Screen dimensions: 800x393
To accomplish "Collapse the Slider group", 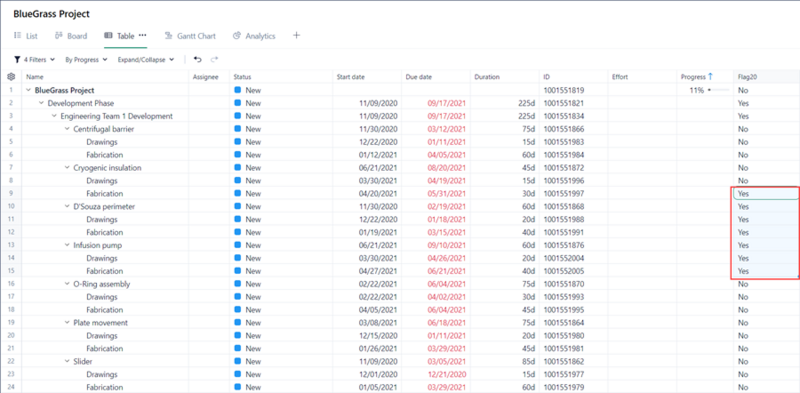I will point(67,361).
